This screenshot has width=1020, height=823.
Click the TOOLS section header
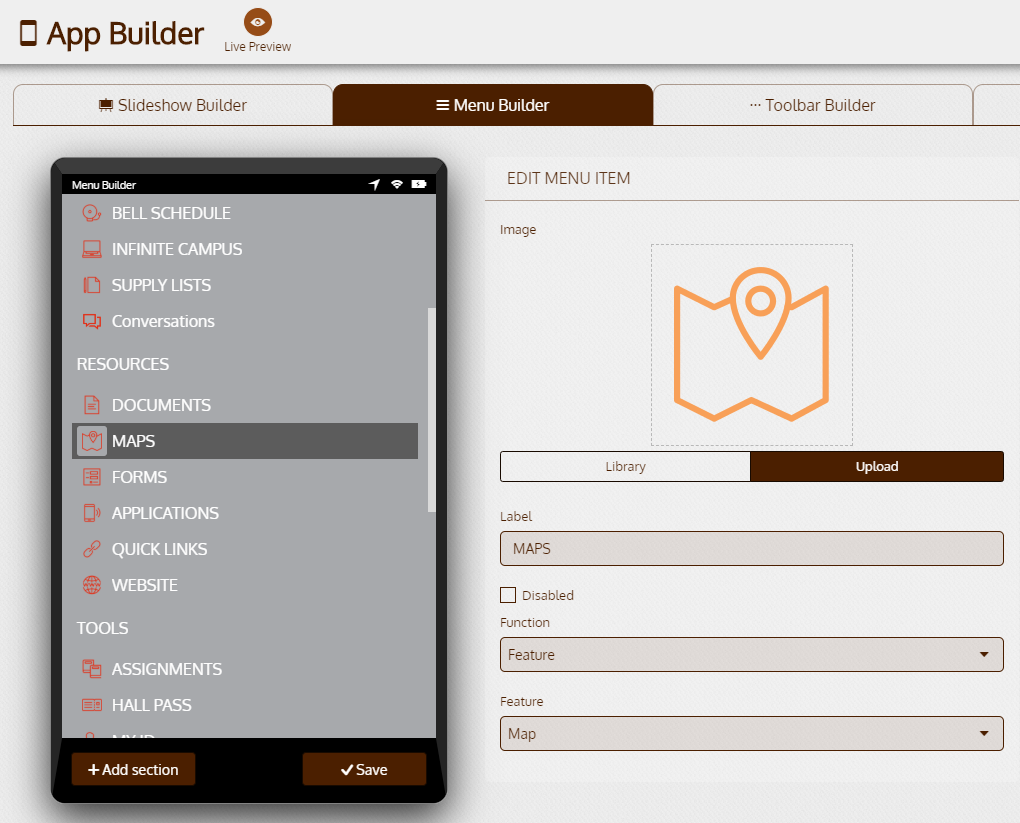103,628
